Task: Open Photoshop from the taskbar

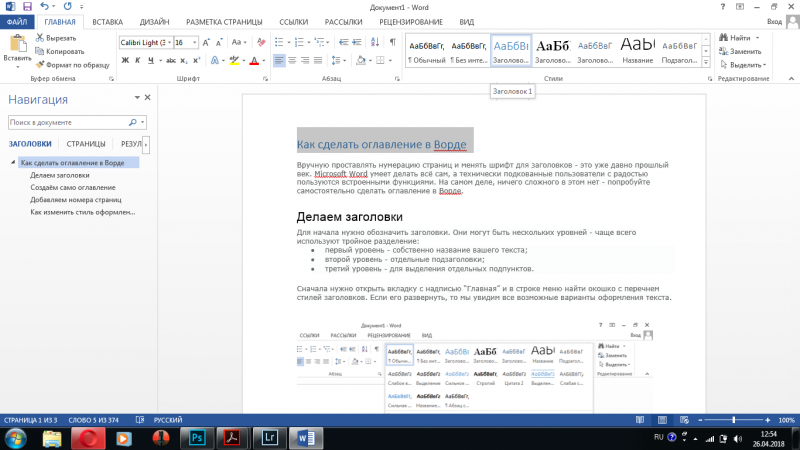Action: [197, 438]
